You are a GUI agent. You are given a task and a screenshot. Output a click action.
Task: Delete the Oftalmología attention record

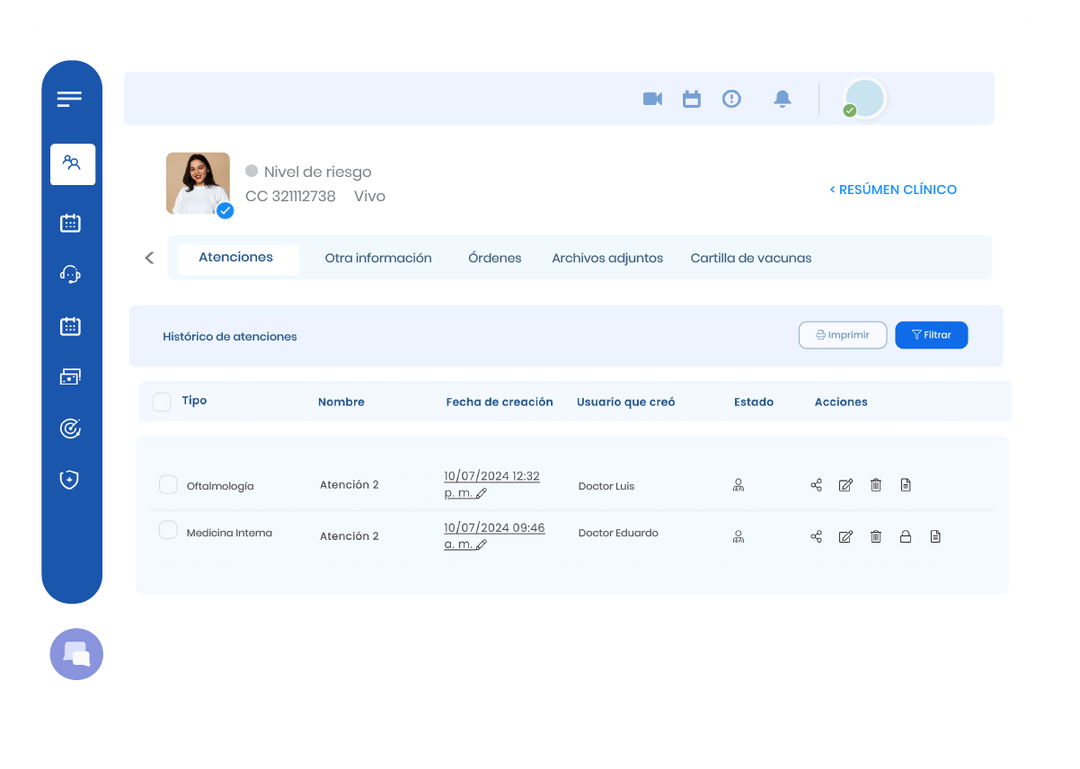876,484
